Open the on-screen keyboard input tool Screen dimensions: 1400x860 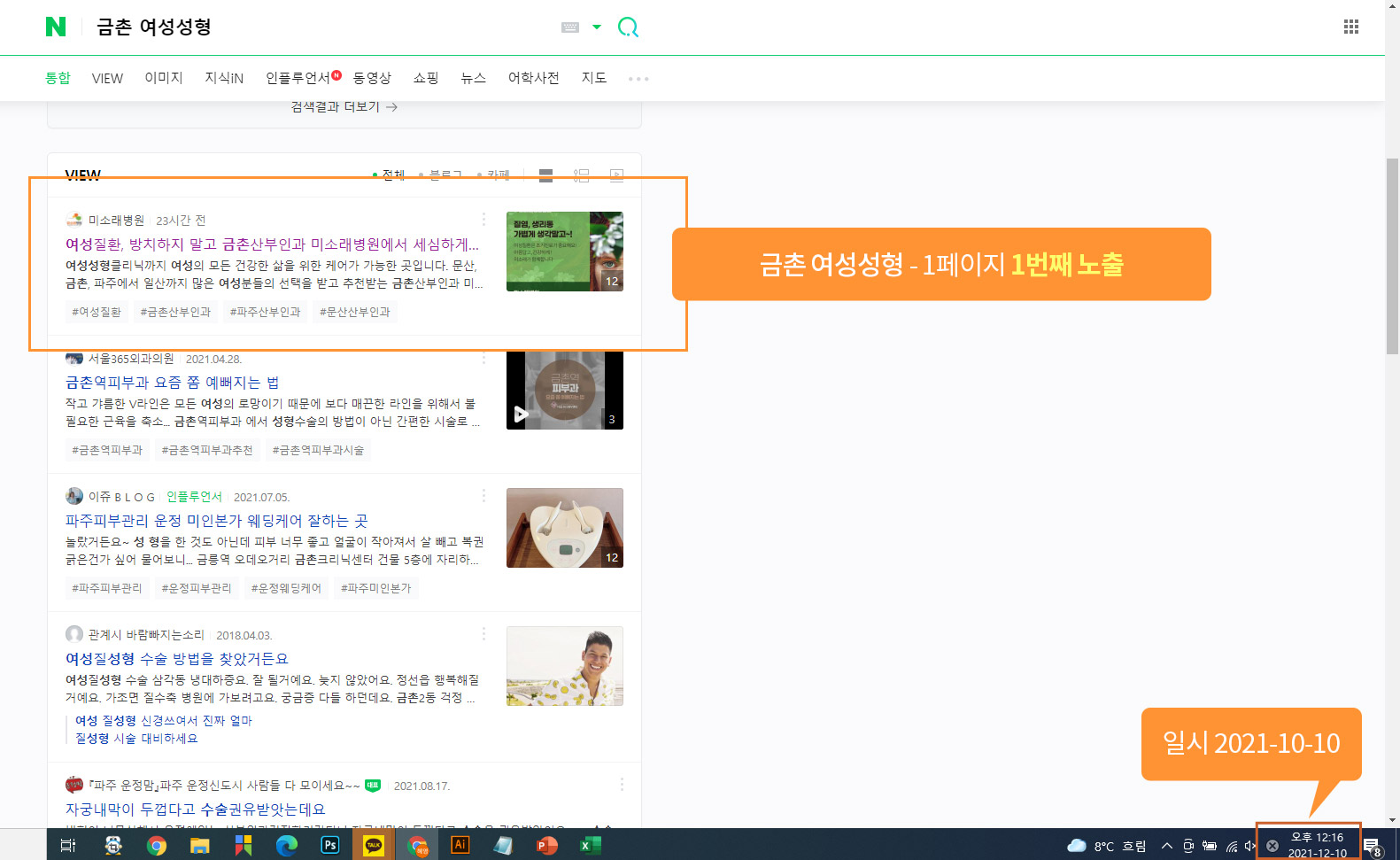pyautogui.click(x=570, y=27)
